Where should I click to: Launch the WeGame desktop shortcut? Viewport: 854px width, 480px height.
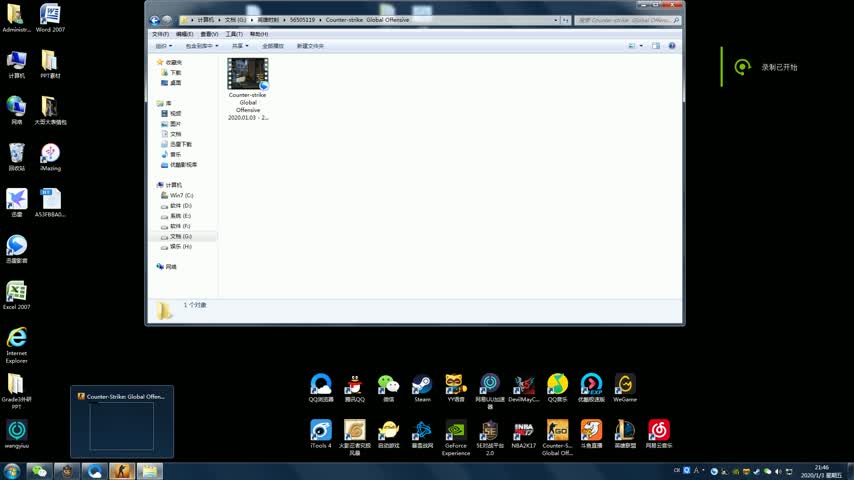pos(625,387)
